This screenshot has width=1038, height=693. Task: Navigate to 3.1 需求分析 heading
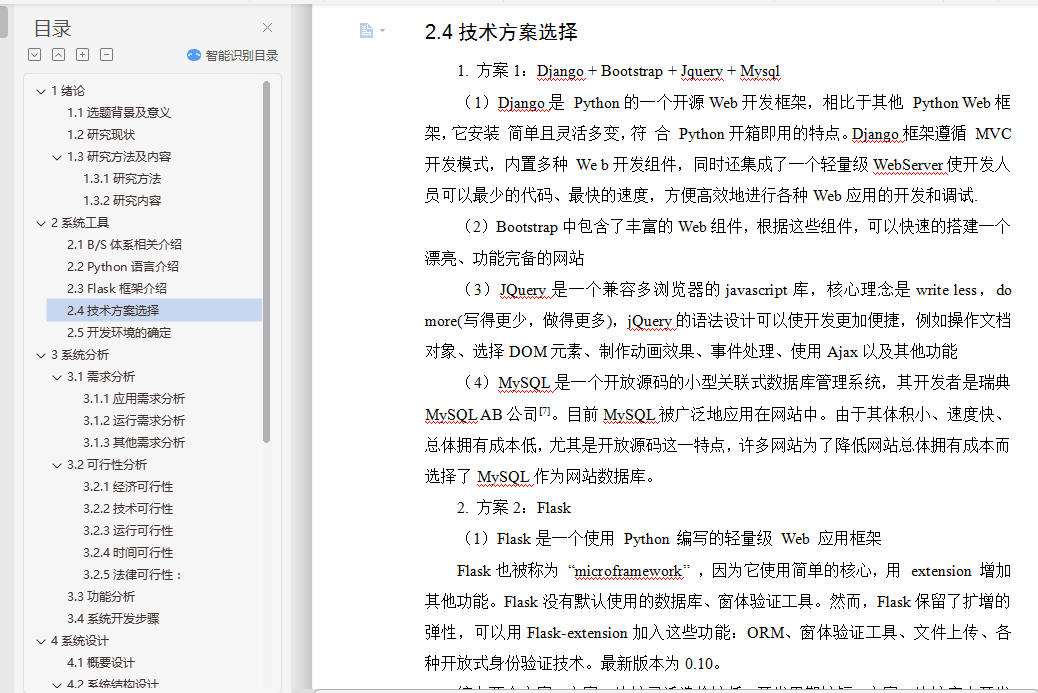click(101, 377)
